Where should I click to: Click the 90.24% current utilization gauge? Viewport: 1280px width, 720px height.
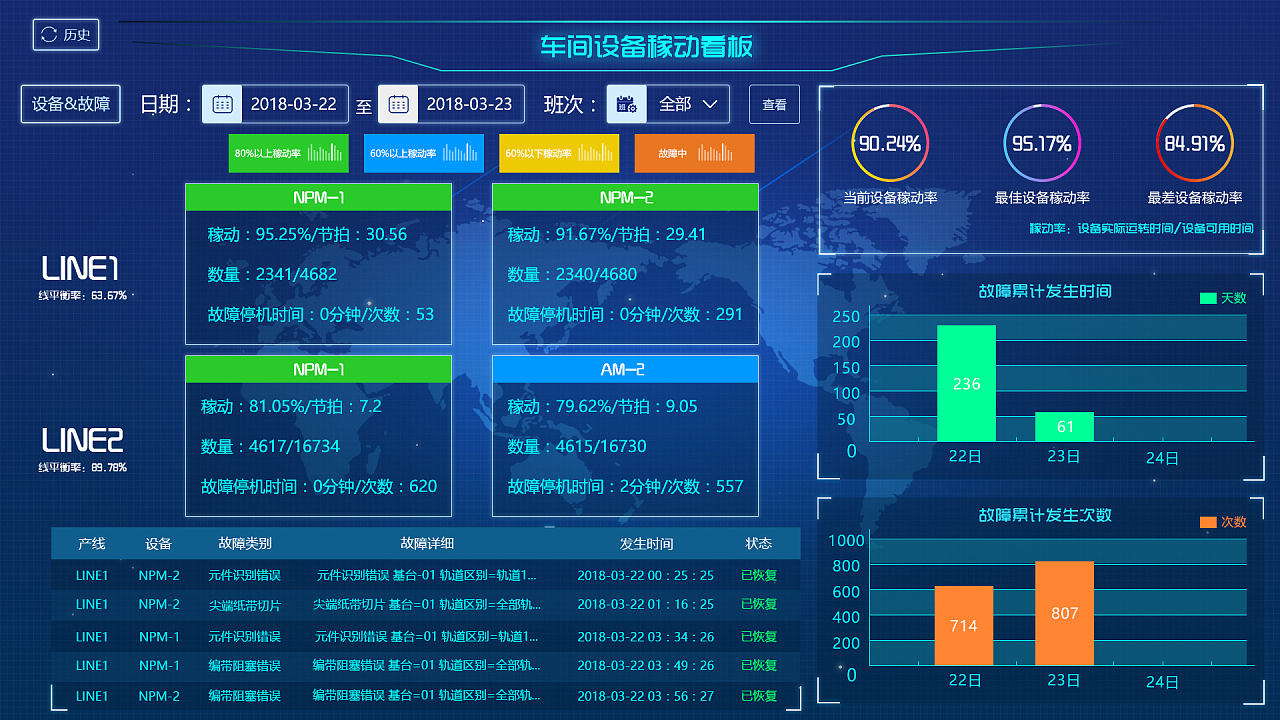(890, 144)
